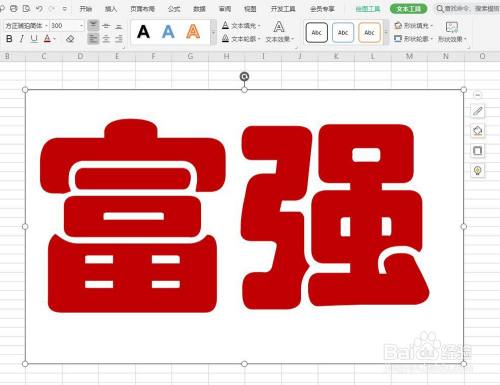Click the pencil shape style quick icon
The width and height of the screenshot is (500, 385).
coord(478,111)
